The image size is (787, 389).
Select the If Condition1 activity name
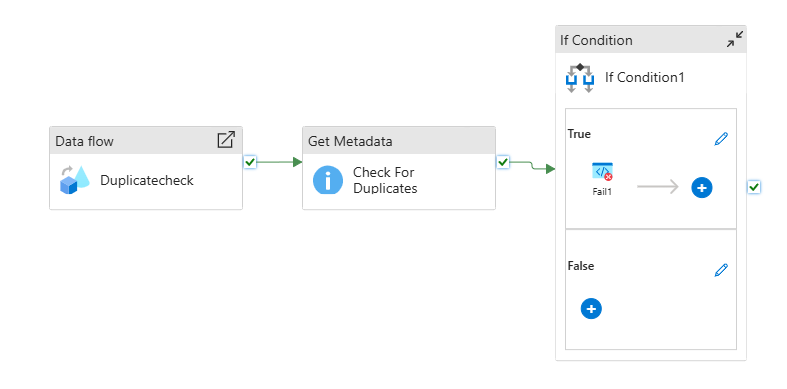coord(644,77)
